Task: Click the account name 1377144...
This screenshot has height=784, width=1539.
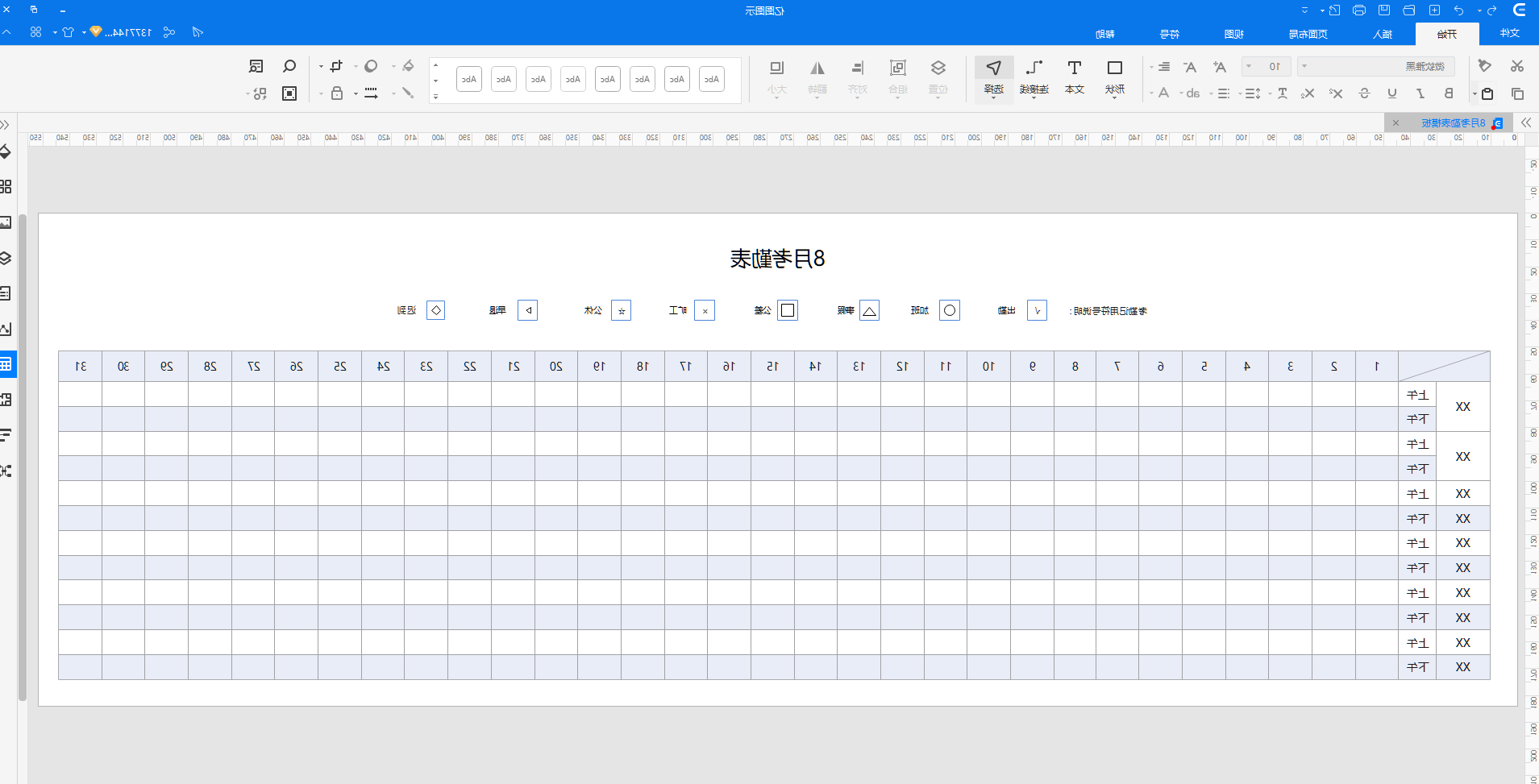Action: pyautogui.click(x=127, y=32)
